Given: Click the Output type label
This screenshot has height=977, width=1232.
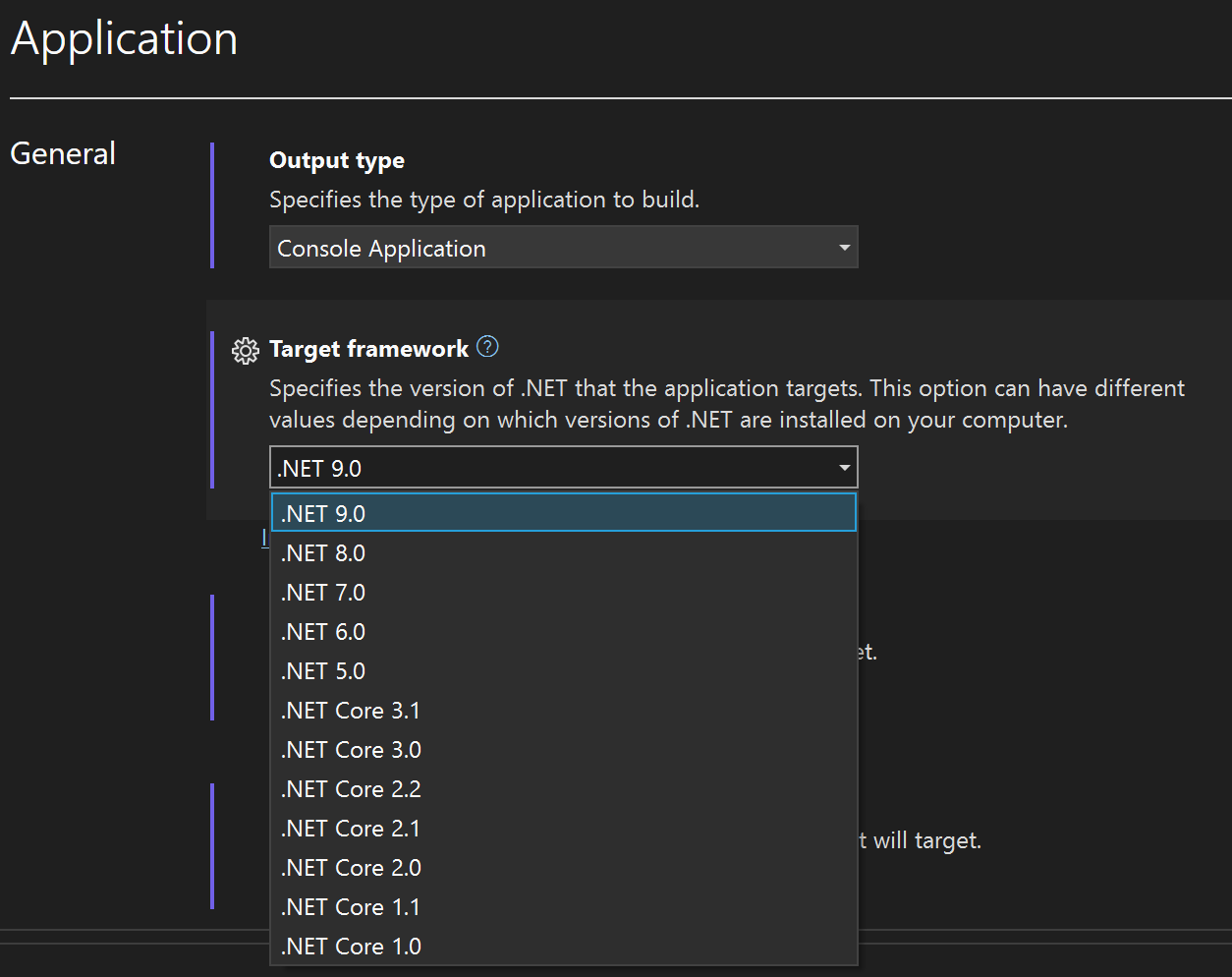Looking at the screenshot, I should tap(337, 160).
